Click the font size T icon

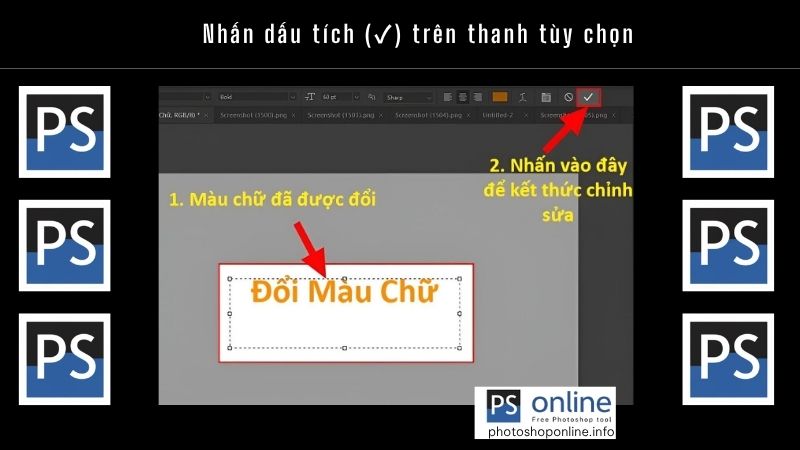[x=310, y=97]
